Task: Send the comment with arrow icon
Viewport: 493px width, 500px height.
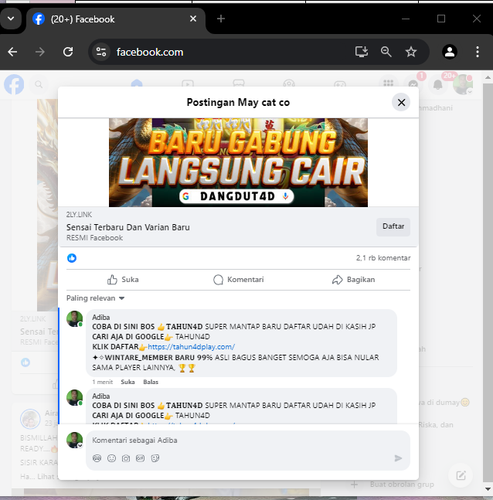Action: (398, 458)
